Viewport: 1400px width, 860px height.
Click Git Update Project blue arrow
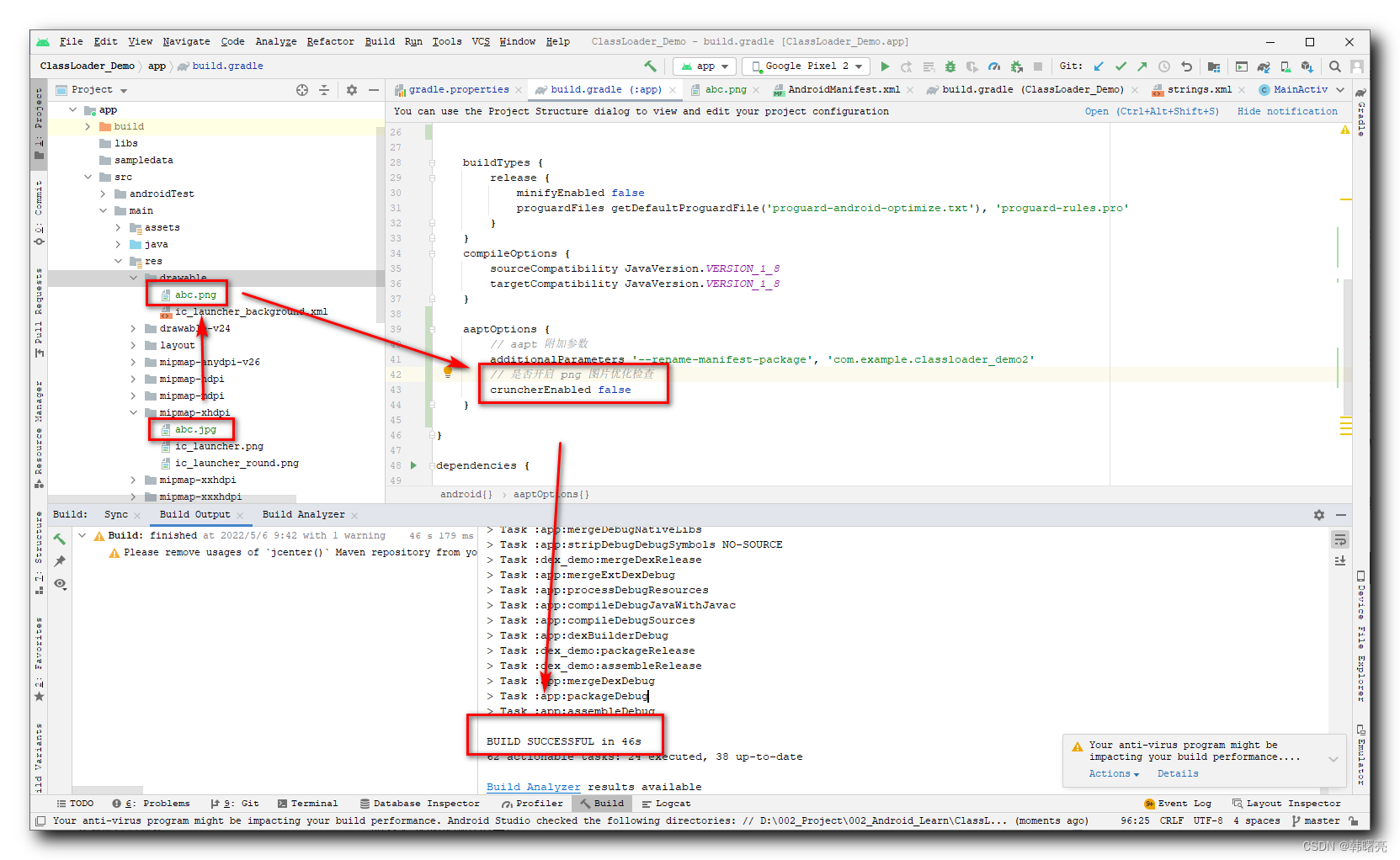tap(1099, 66)
